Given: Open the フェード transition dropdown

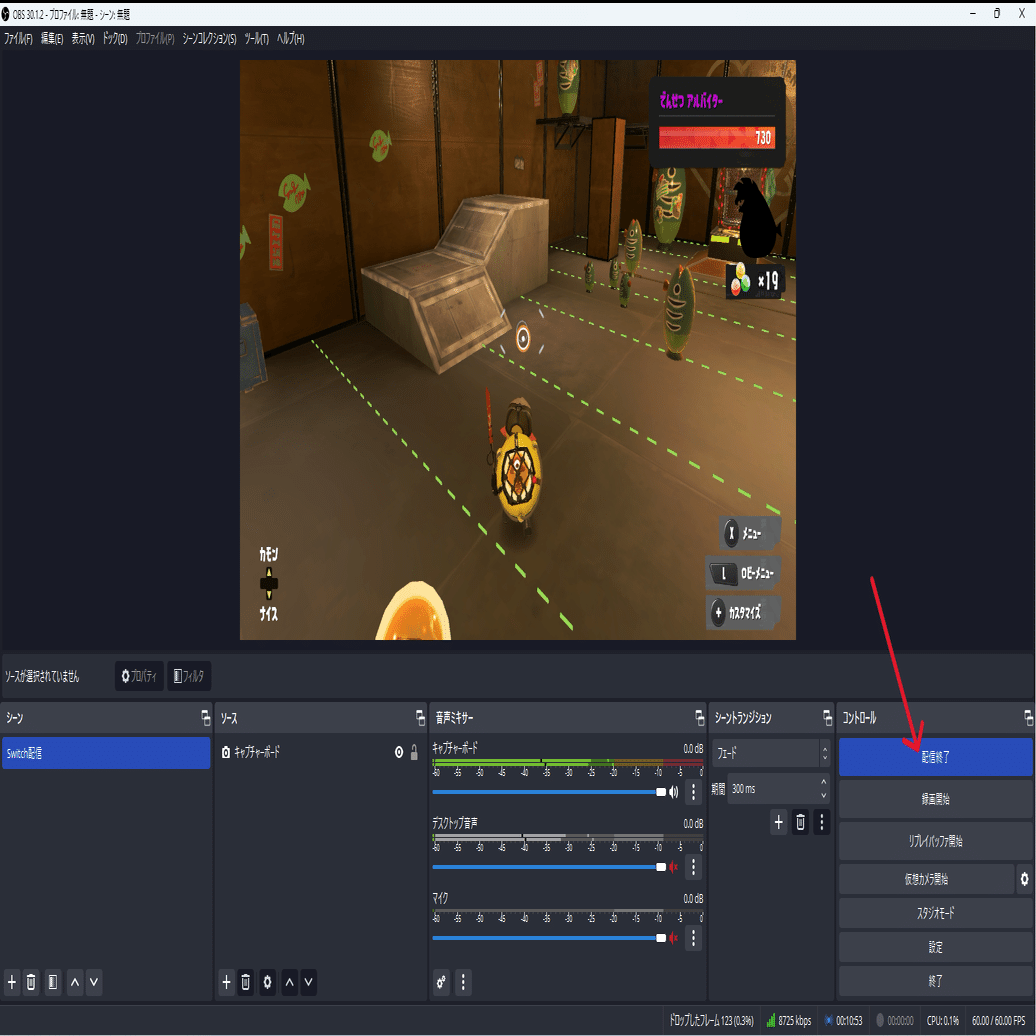Looking at the screenshot, I should tap(771, 753).
